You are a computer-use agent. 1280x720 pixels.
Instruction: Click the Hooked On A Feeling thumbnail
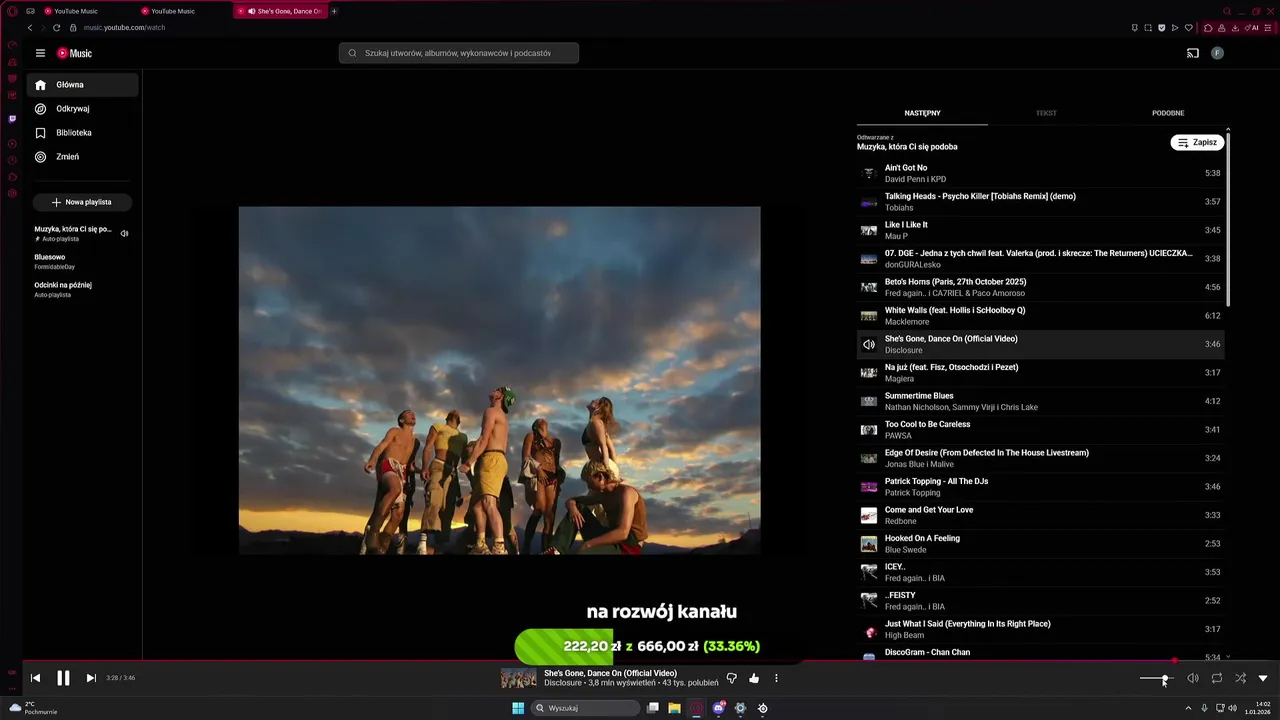pos(869,544)
